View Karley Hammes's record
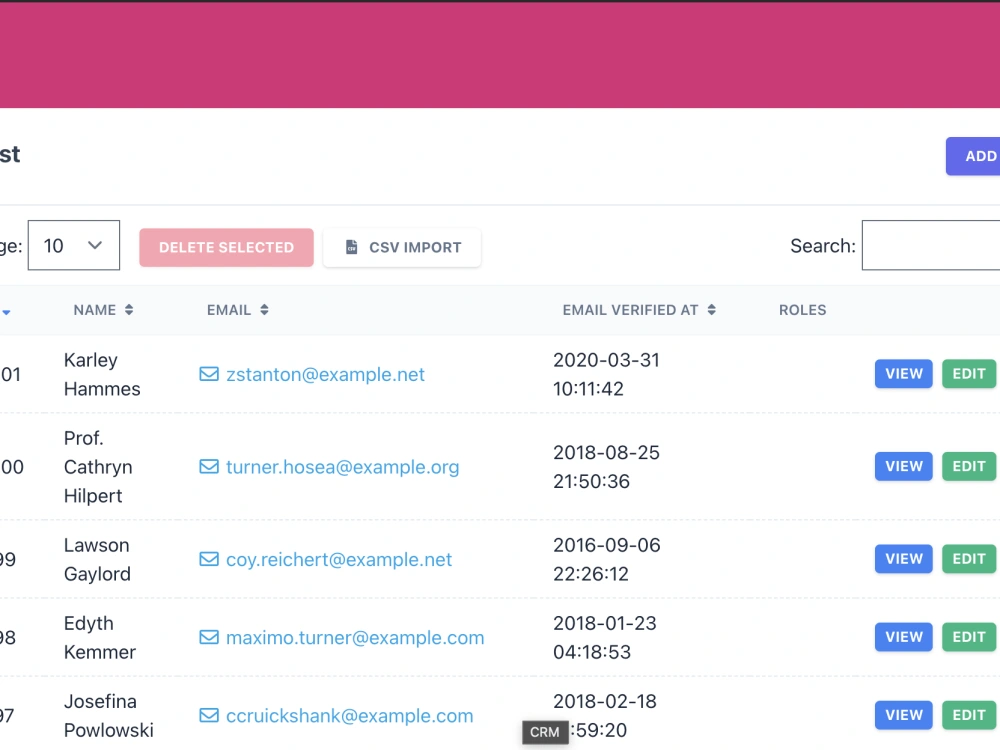This screenshot has height=750, width=1000. pos(903,373)
